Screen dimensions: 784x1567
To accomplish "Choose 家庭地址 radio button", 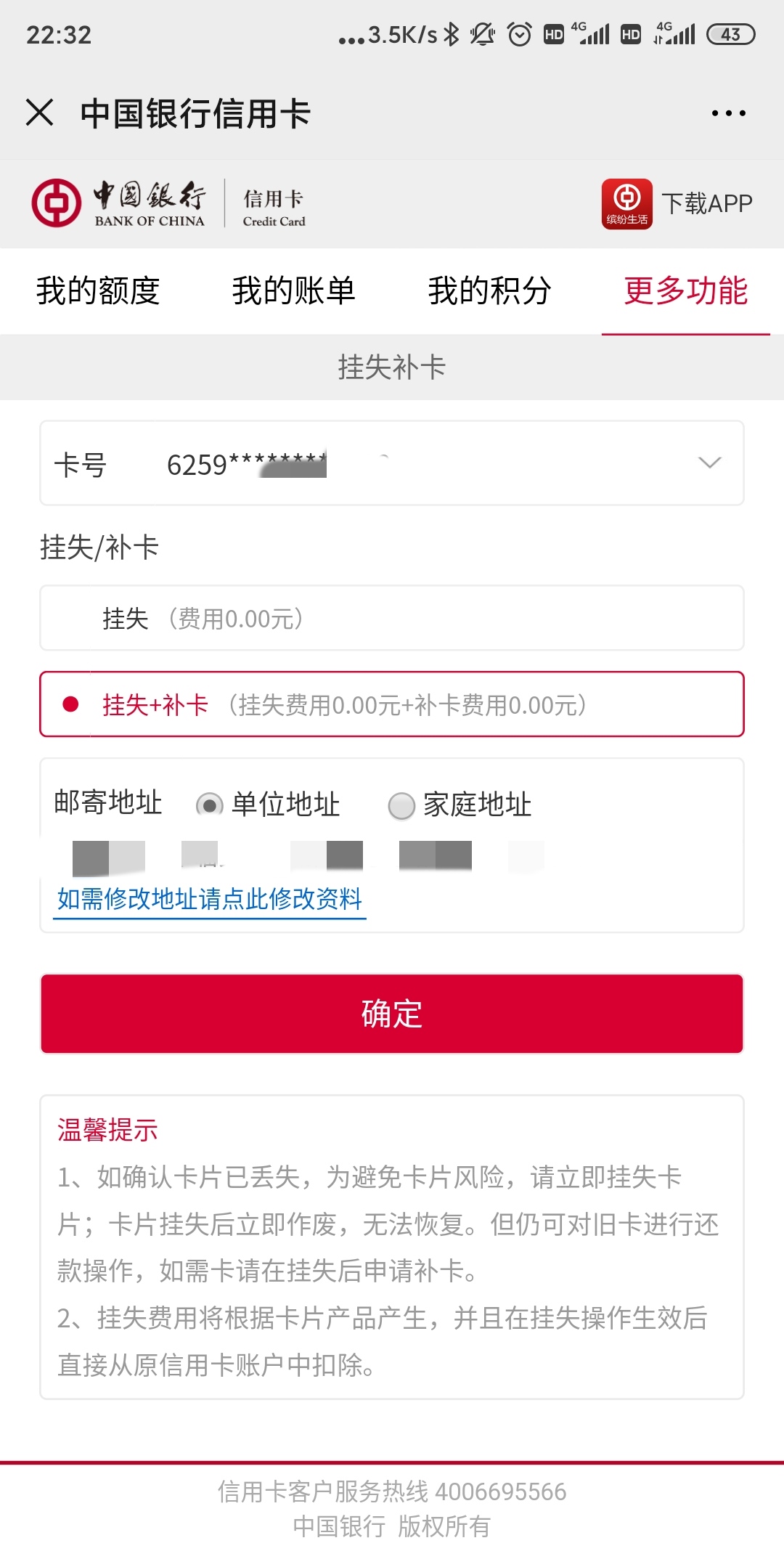I will click(401, 805).
